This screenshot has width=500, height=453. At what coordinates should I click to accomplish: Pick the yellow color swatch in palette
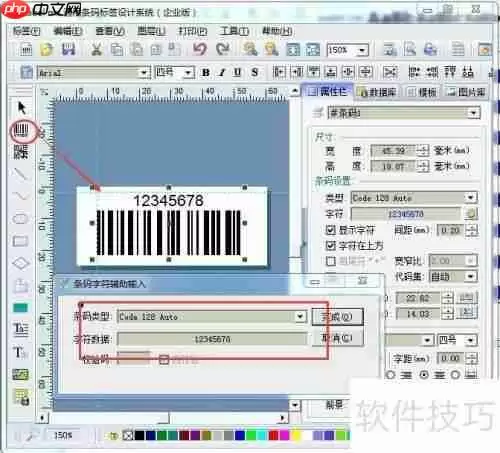[296, 435]
